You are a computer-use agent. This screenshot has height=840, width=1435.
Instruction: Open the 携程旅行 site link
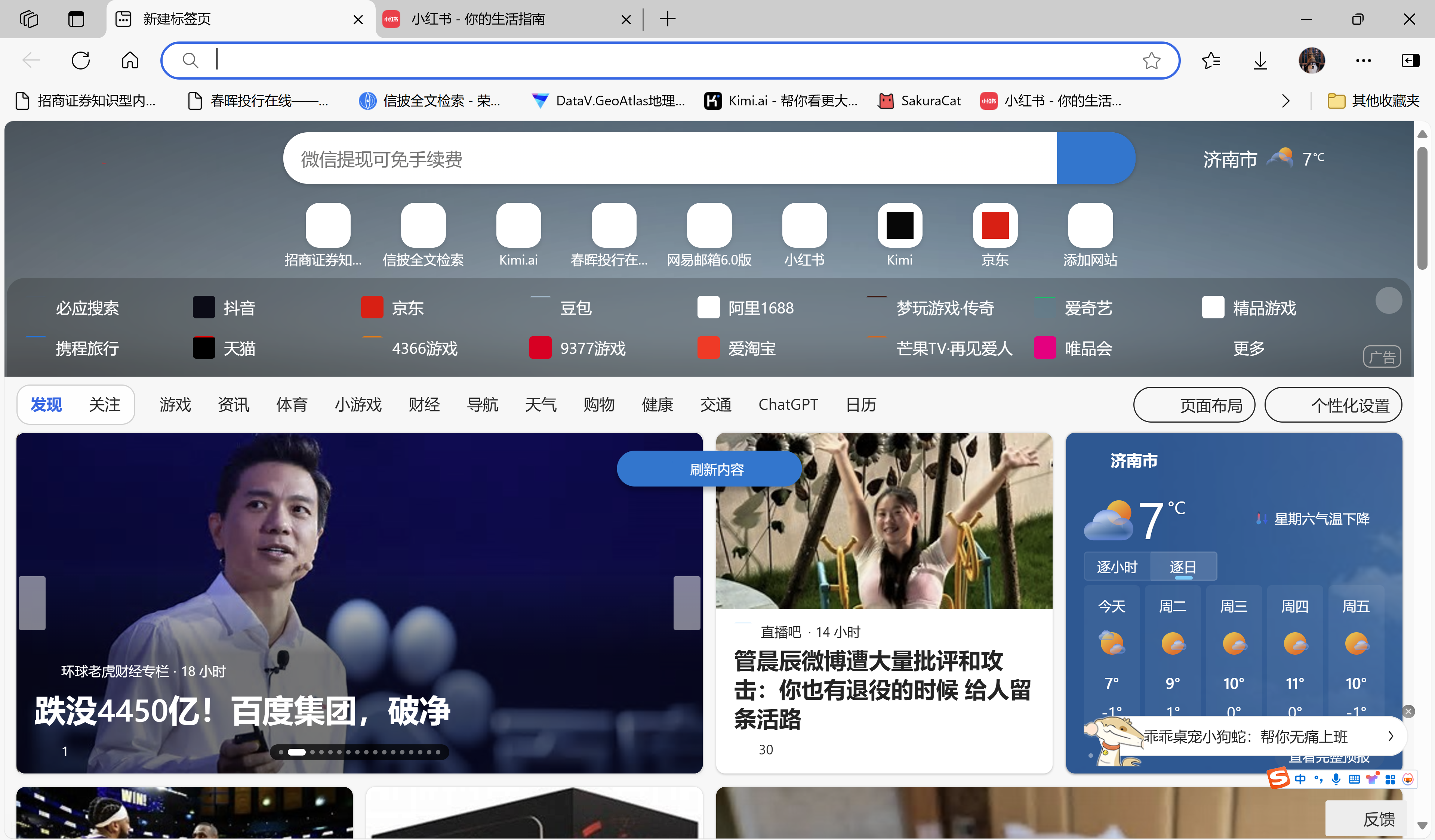(x=73, y=348)
